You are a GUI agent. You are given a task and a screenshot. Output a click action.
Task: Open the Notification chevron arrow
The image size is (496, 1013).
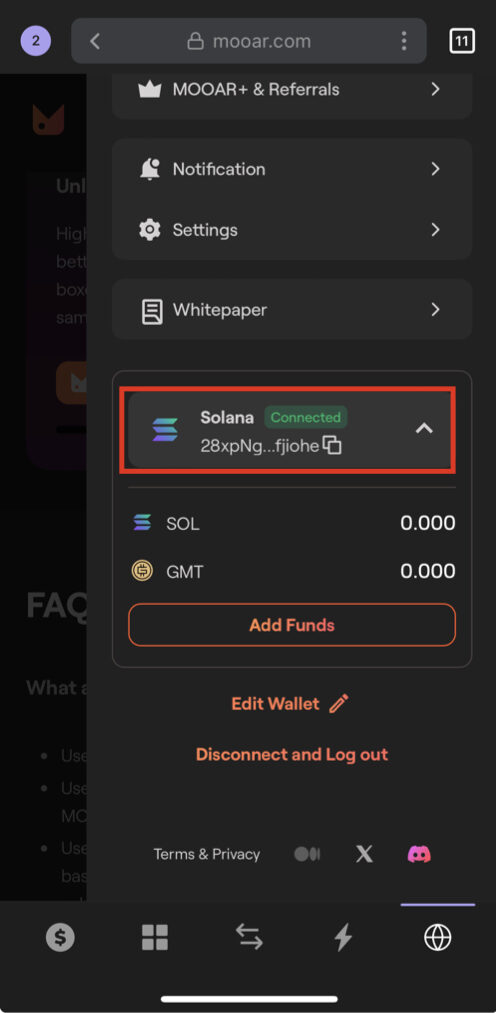435,169
